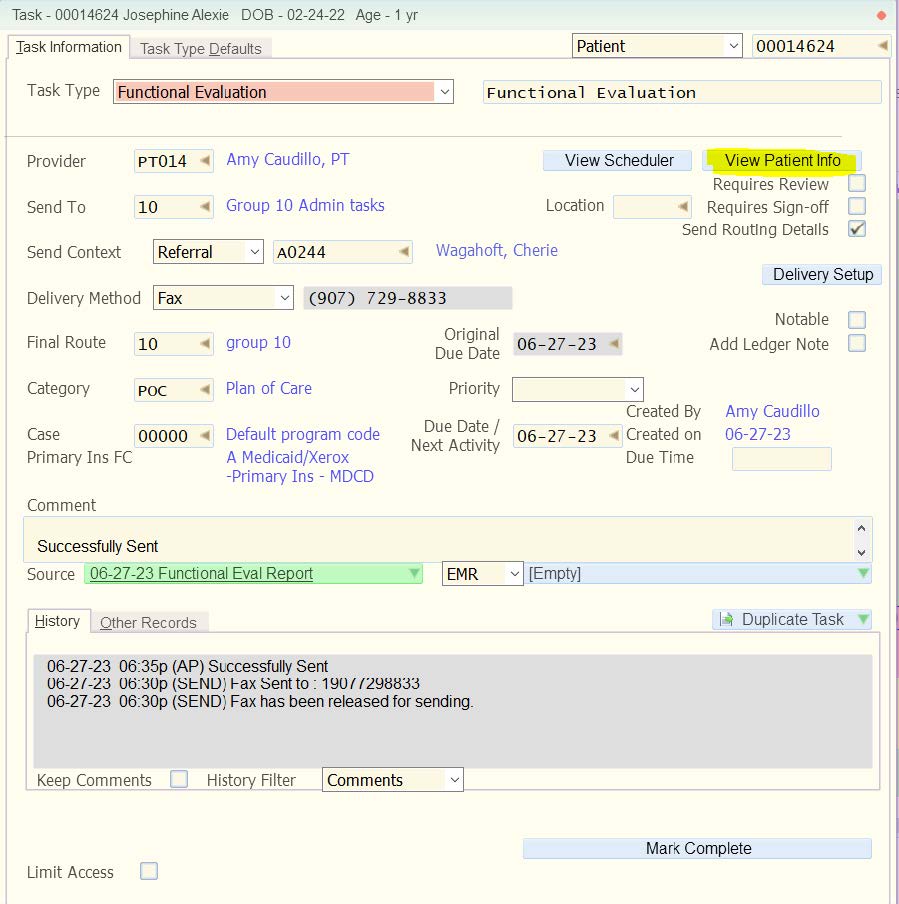Click the Duplicate Task icon

coord(726,620)
